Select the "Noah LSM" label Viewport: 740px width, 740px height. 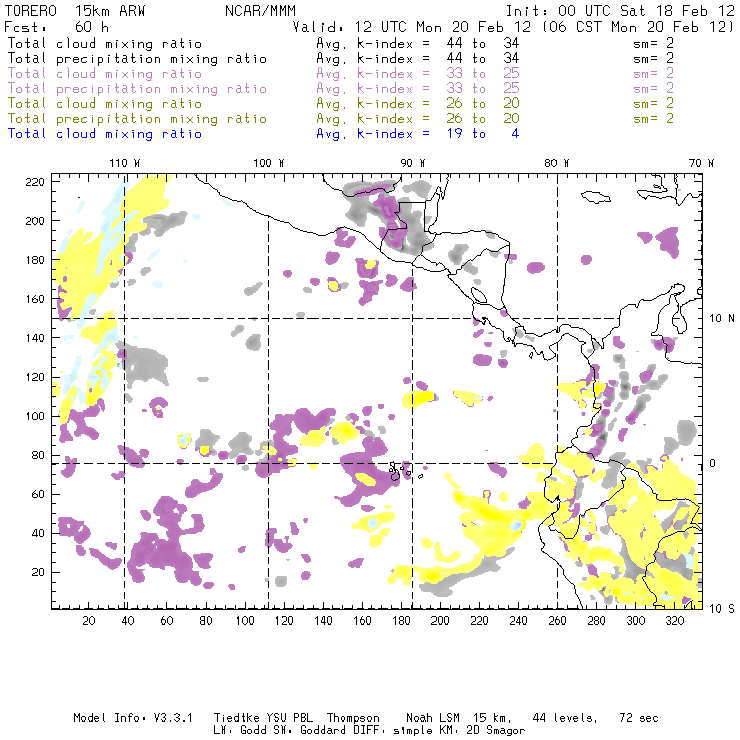(x=433, y=718)
